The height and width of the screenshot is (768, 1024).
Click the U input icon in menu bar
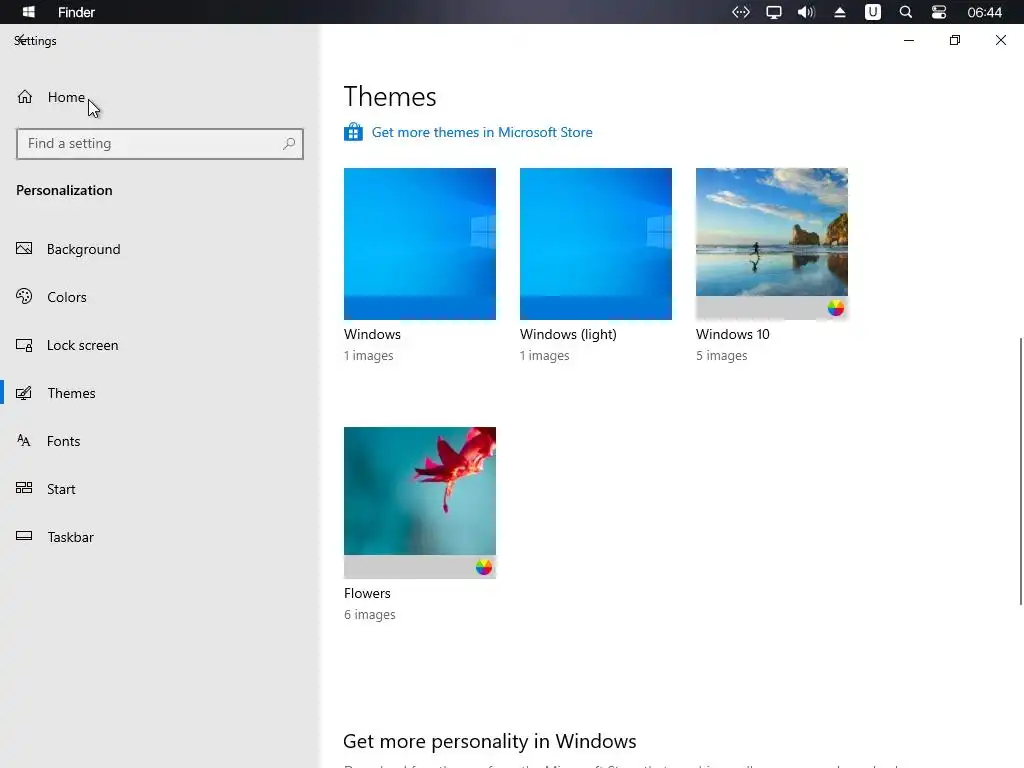[x=872, y=12]
